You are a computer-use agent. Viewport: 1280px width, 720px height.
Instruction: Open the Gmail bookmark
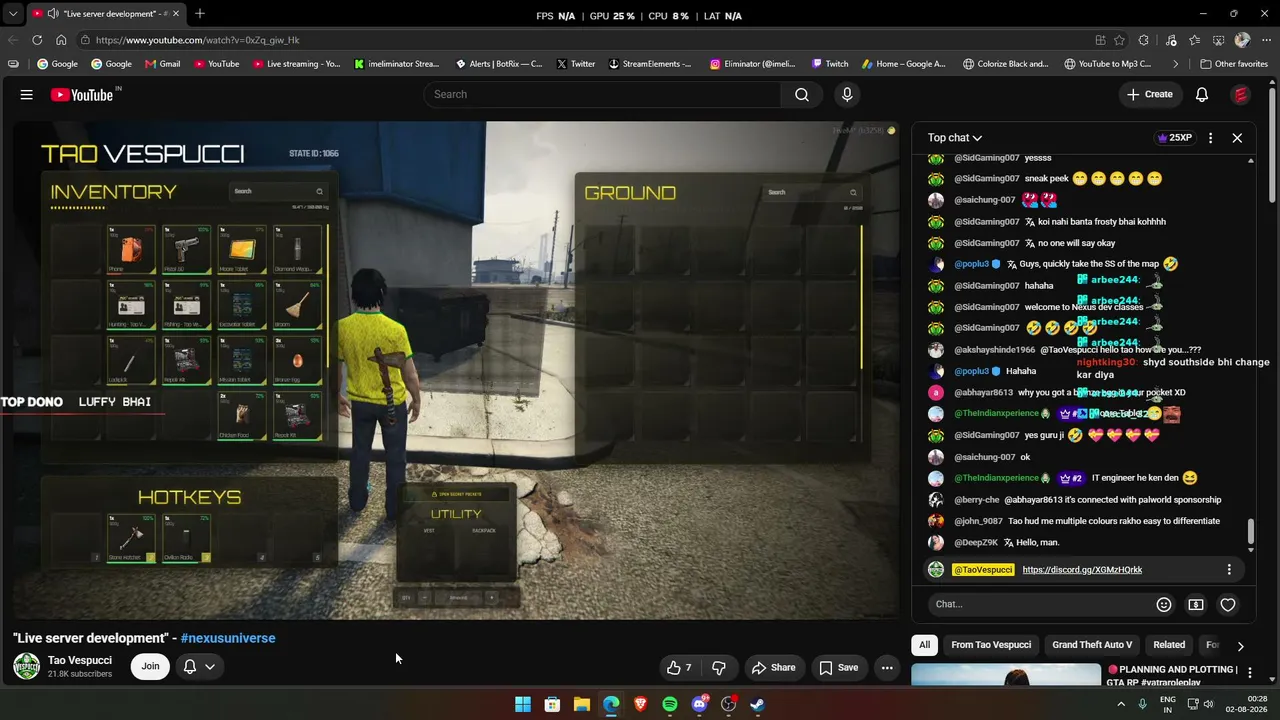coord(163,64)
